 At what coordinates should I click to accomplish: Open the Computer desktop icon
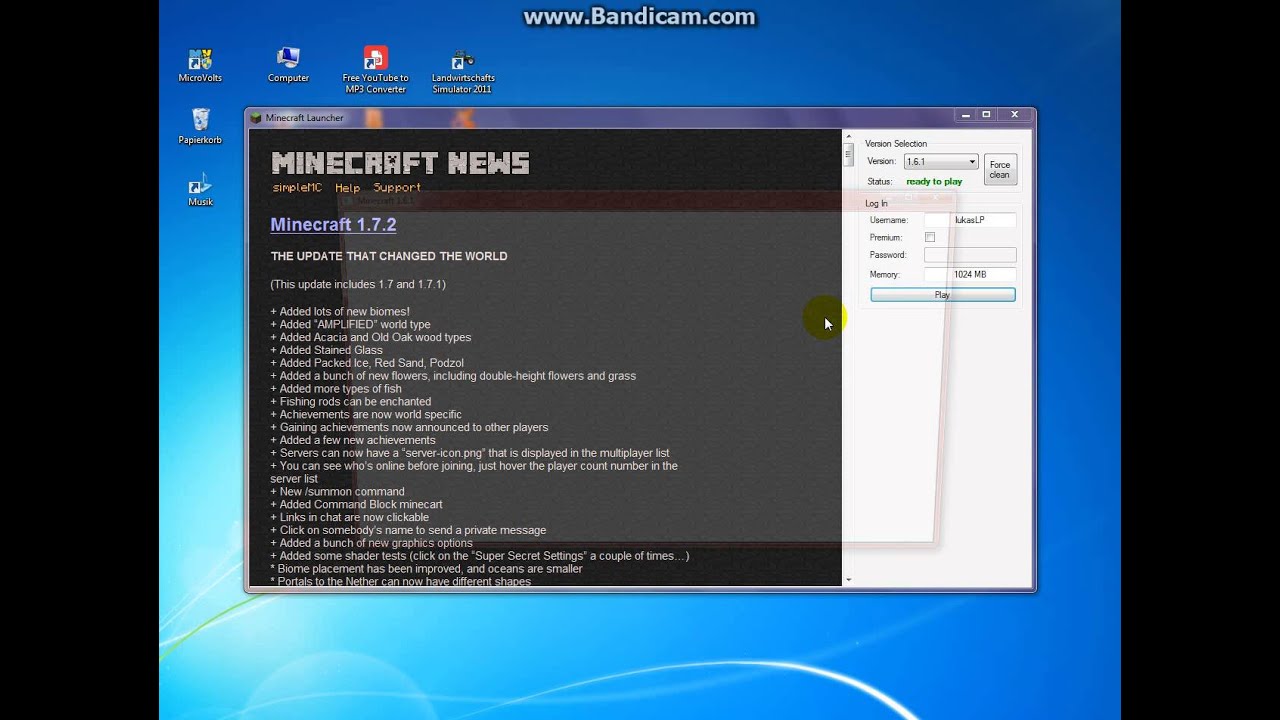(288, 65)
